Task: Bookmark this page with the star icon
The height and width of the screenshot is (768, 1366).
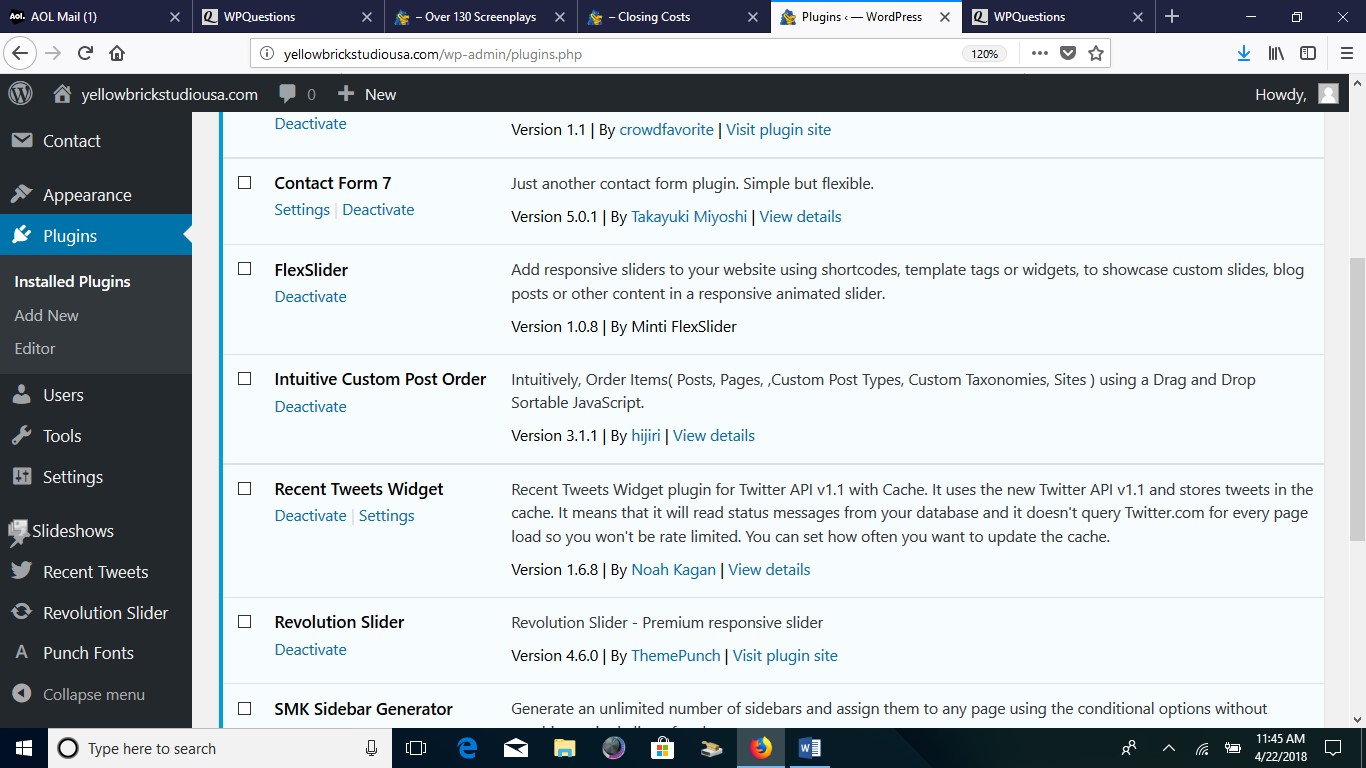Action: (x=1096, y=53)
